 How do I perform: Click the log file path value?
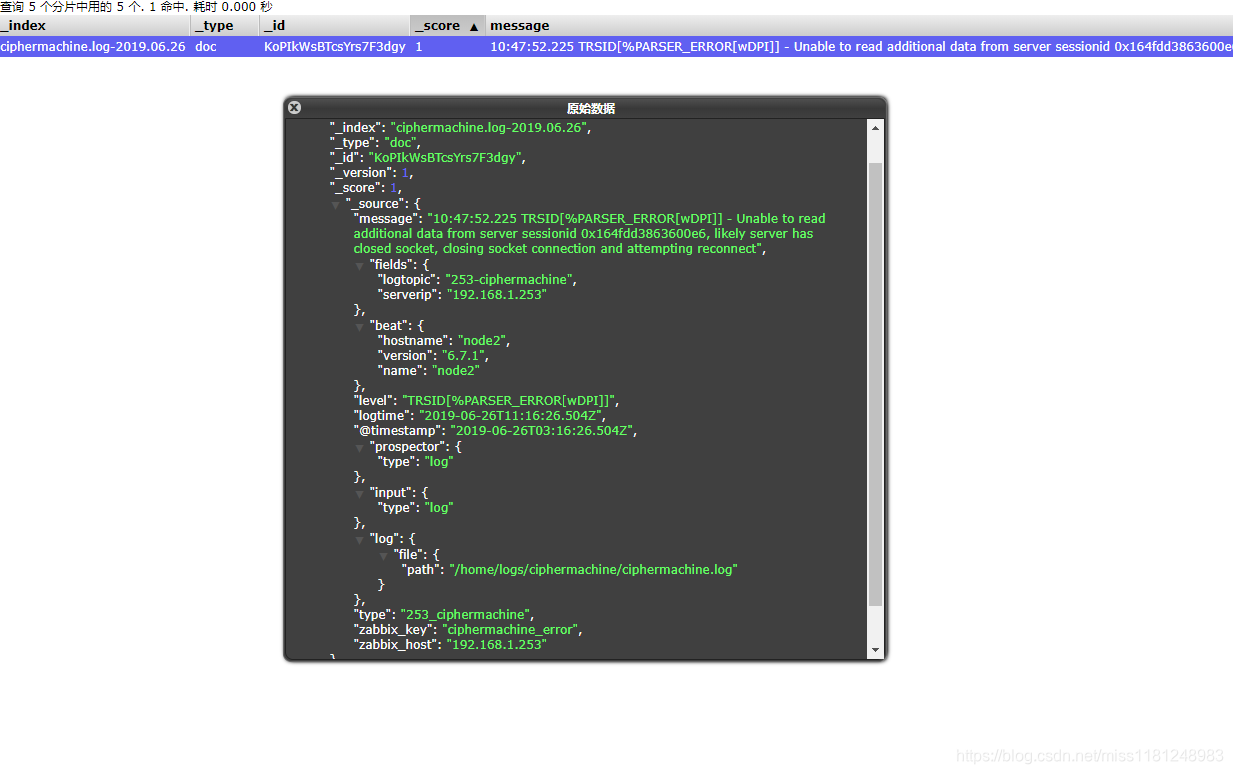pos(593,568)
